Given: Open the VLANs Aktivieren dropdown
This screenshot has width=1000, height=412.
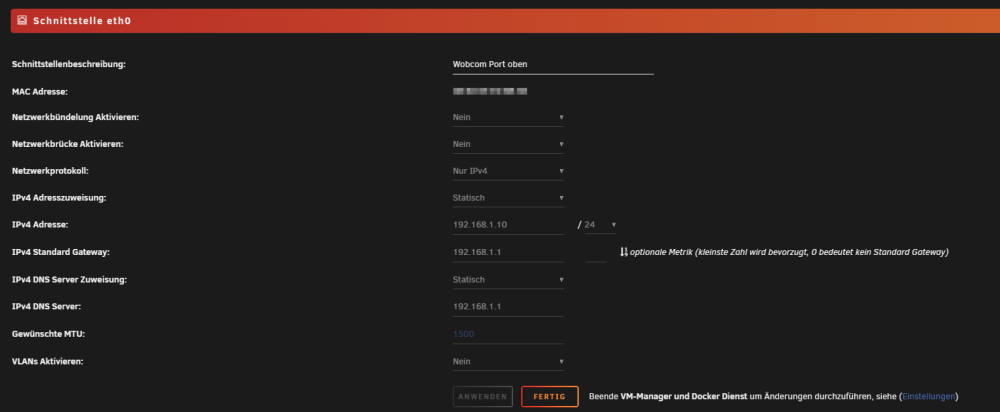Looking at the screenshot, I should click(x=508, y=361).
